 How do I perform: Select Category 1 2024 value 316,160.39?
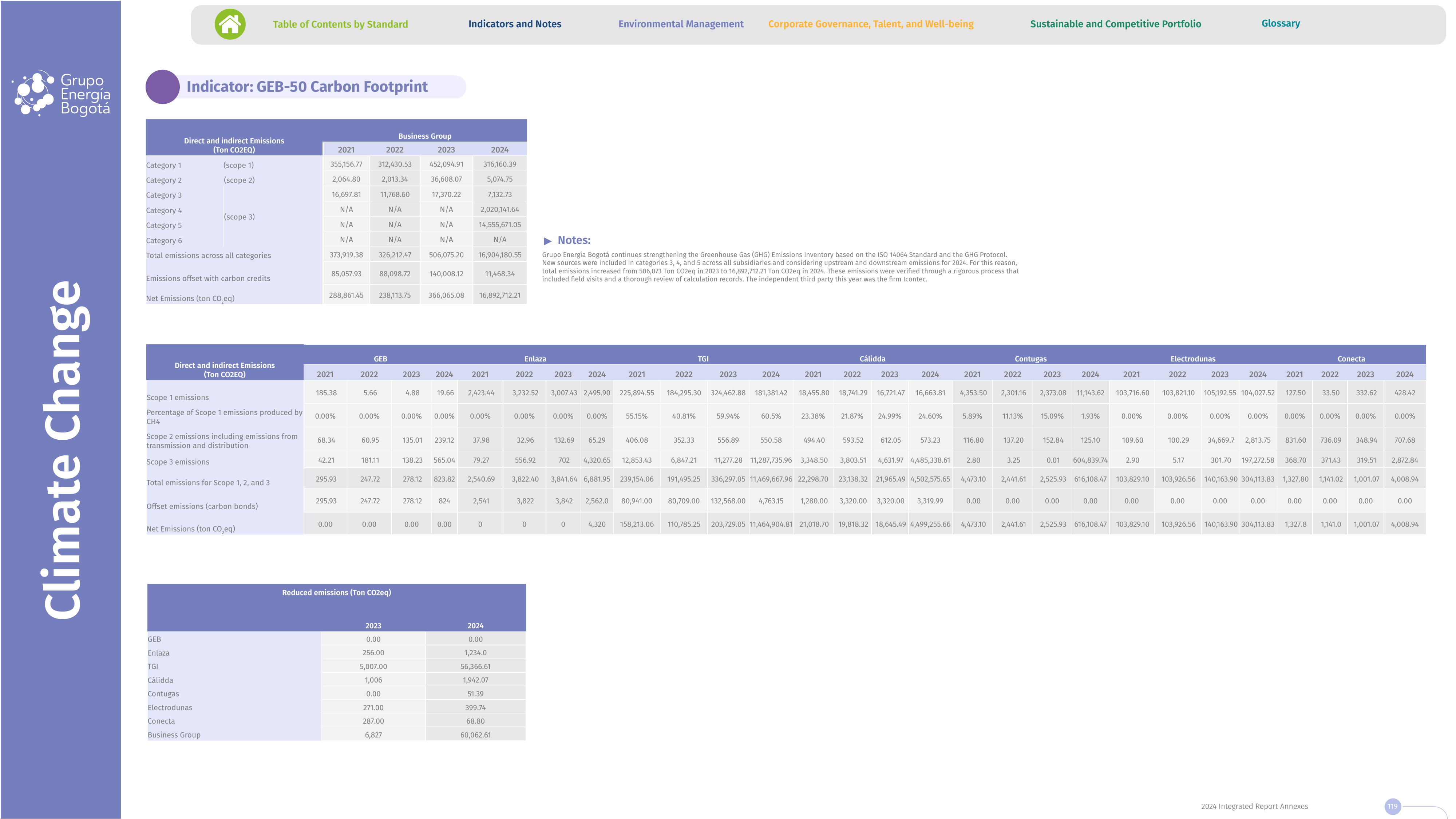click(x=500, y=164)
